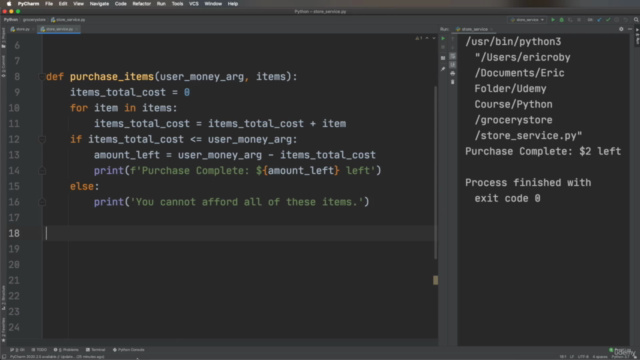Open the PyCharm application menu
The image size is (640, 360).
(x=28, y=4)
